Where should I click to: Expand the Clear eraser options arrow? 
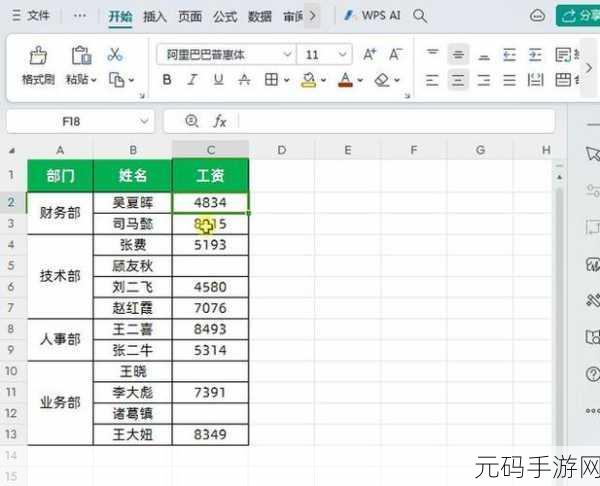click(397, 80)
